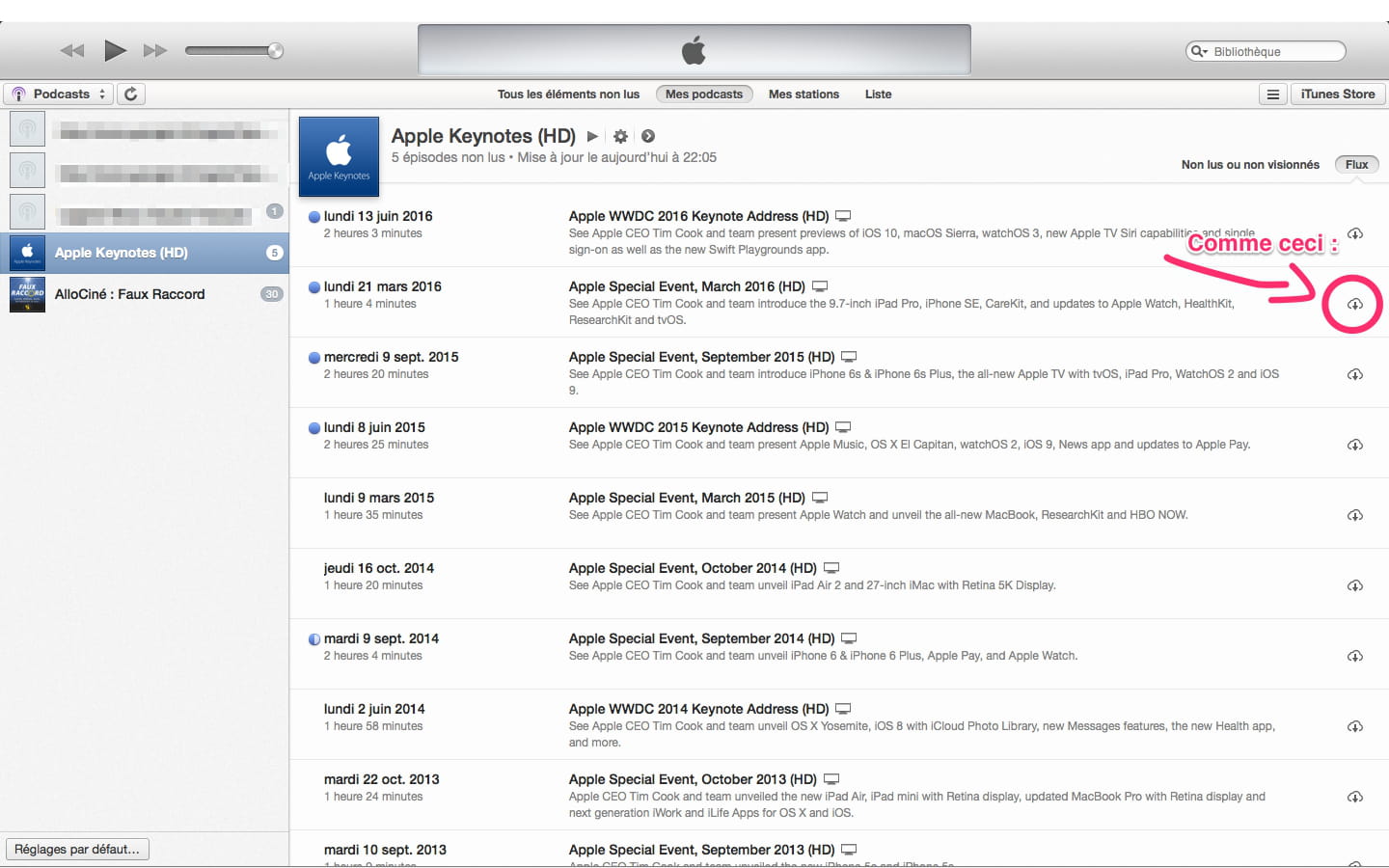This screenshot has width=1389, height=868.
Task: Select Apple Keynotes (HD) in sidebar
Action: click(x=145, y=253)
